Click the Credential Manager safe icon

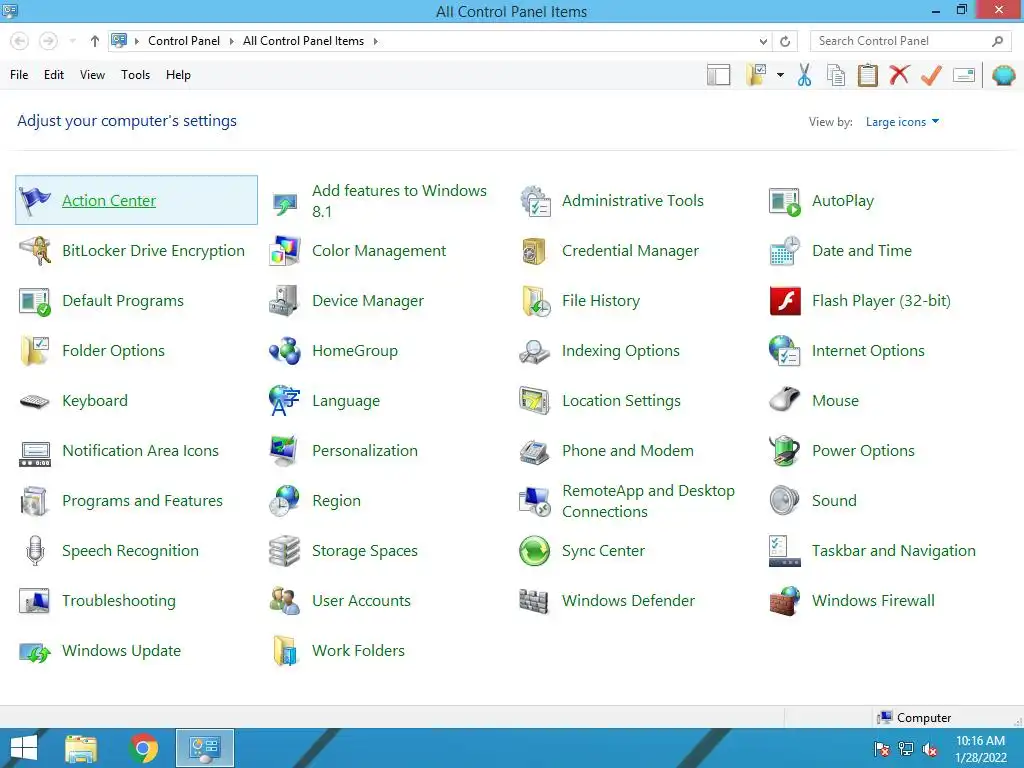[x=534, y=251]
